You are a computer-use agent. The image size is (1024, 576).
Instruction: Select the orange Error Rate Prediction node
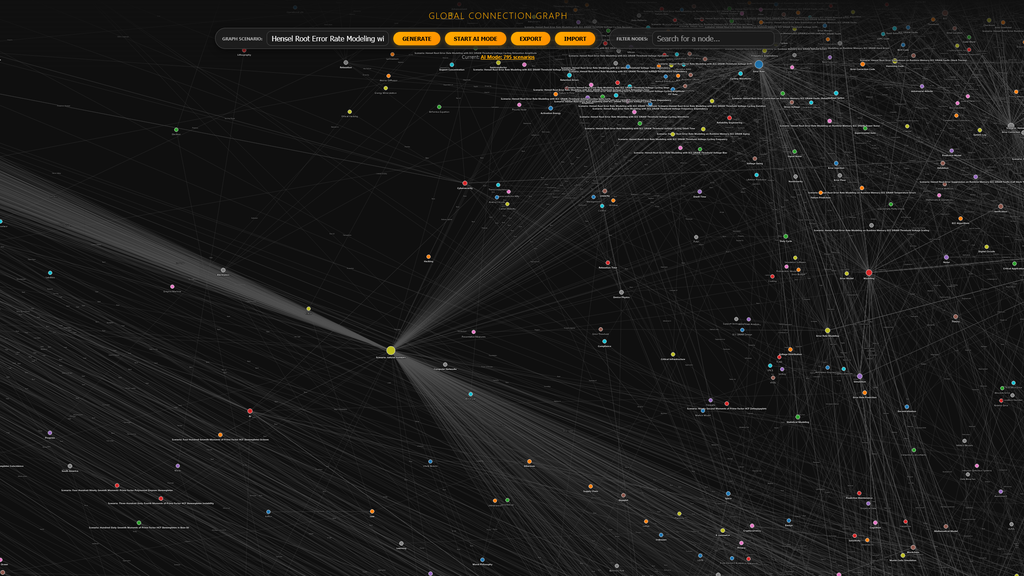tap(865, 392)
